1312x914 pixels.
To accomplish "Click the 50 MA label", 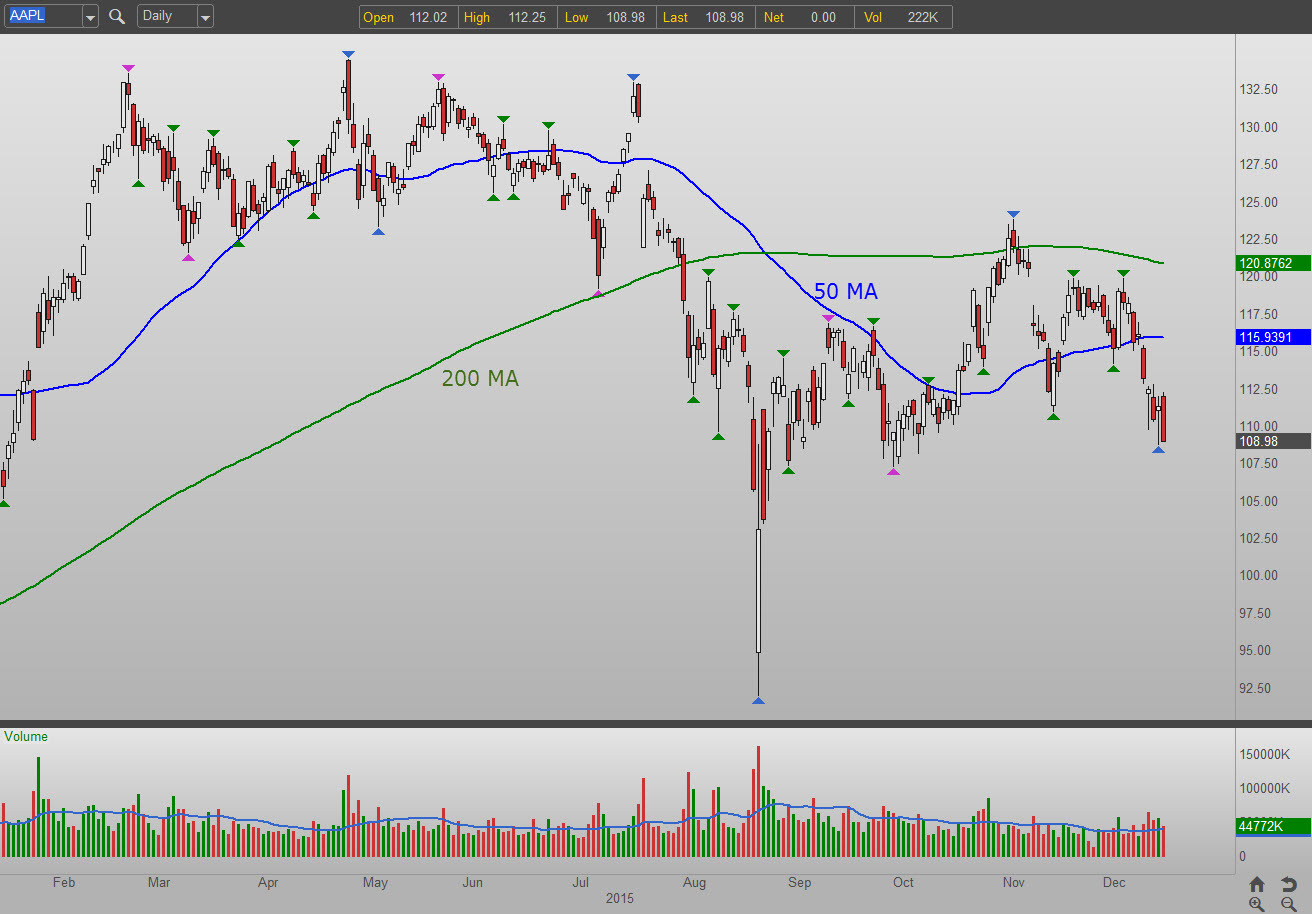I will pyautogui.click(x=845, y=292).
